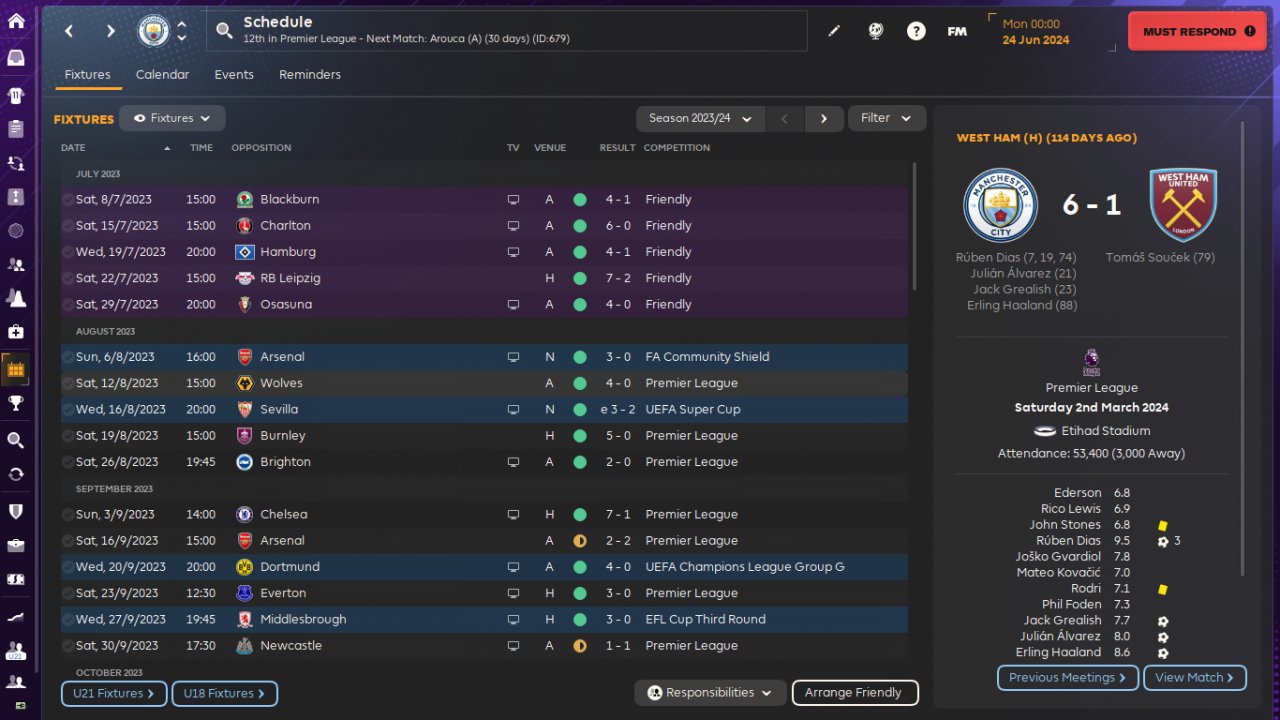Open competitions via the trophy icon
The width and height of the screenshot is (1280, 720).
pyautogui.click(x=16, y=403)
